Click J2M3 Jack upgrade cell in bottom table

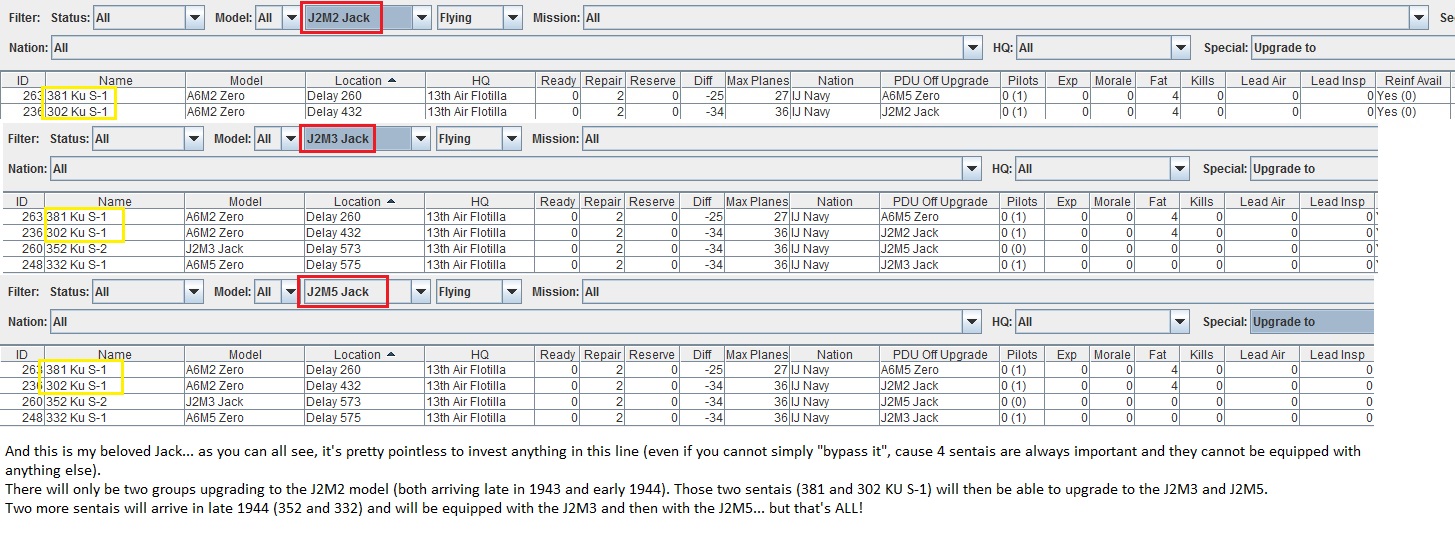pyautogui.click(x=940, y=417)
